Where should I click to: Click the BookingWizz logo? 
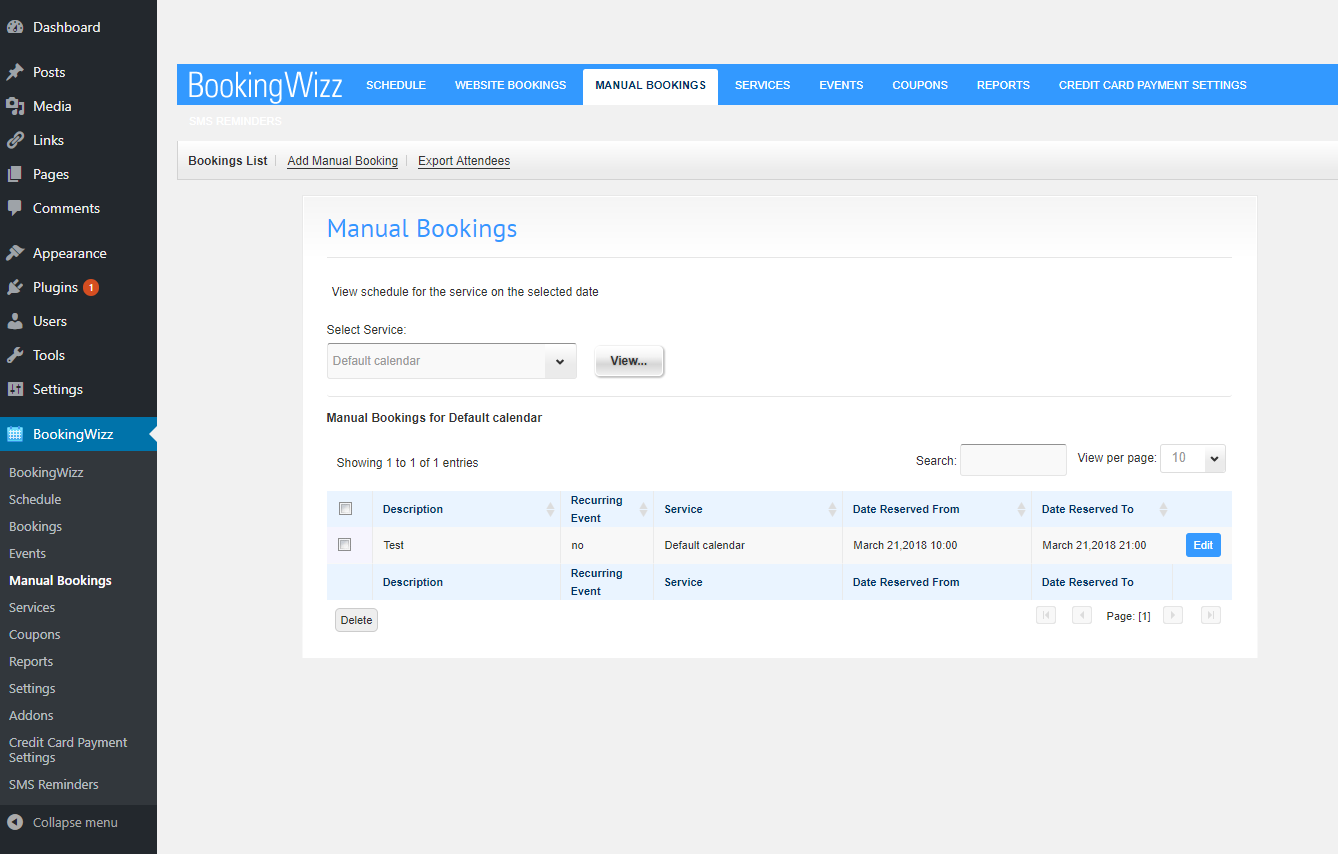(x=265, y=85)
